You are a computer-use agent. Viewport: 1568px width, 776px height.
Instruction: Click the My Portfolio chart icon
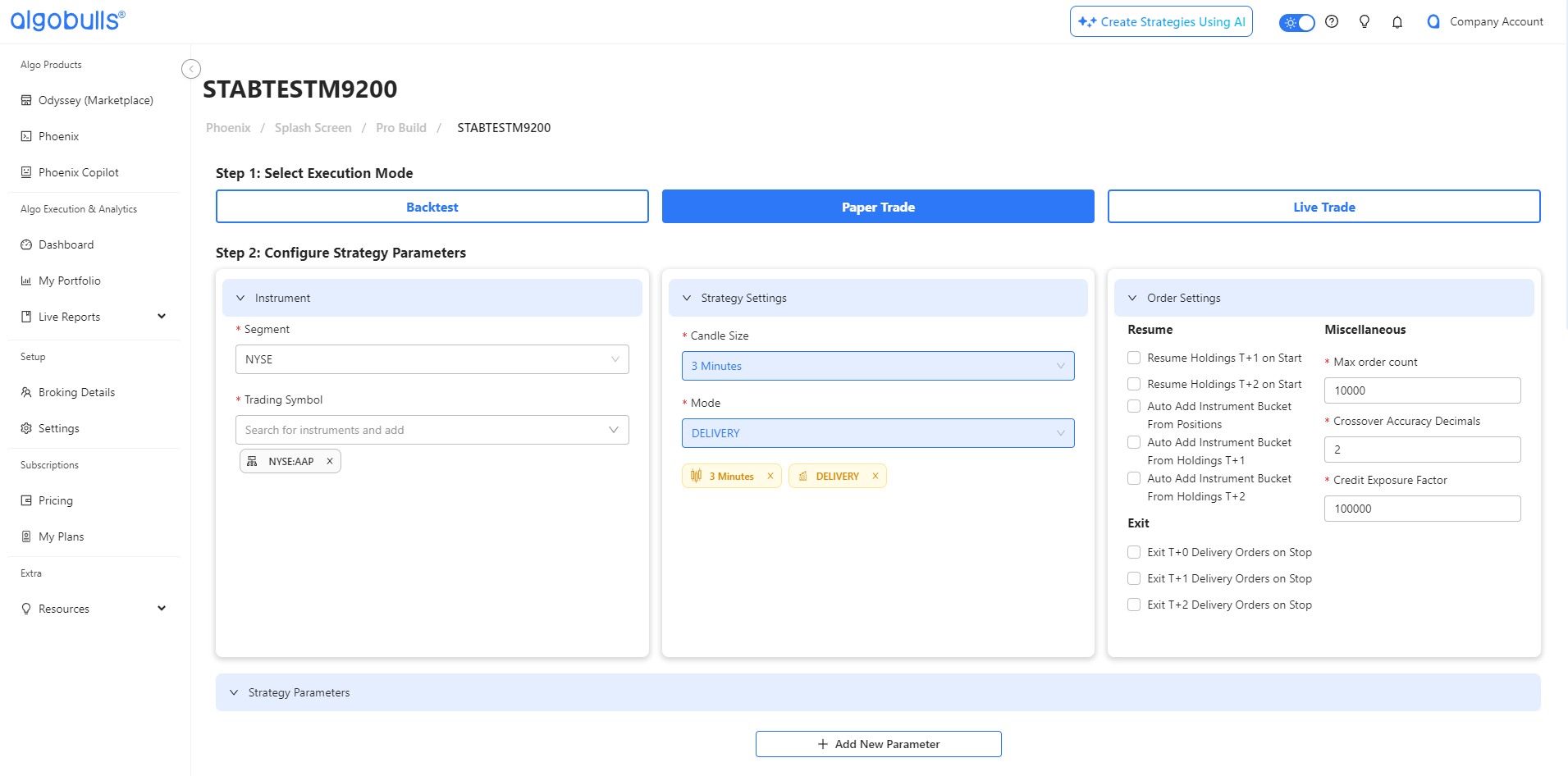coord(26,281)
